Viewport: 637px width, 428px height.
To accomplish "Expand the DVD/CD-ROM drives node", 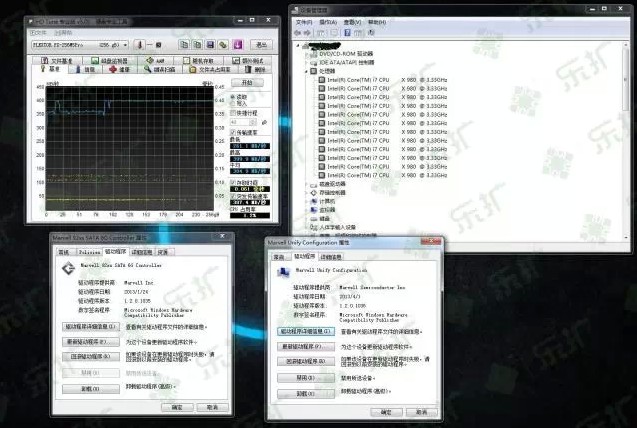I will point(306,54).
